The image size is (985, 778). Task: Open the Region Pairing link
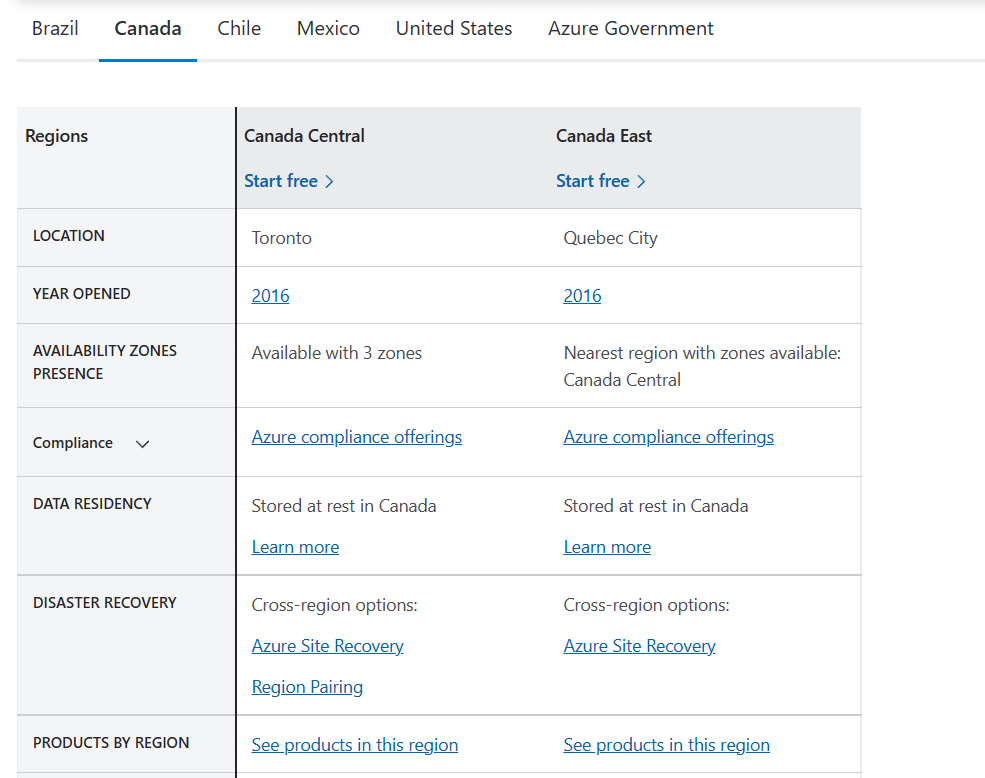click(x=307, y=687)
